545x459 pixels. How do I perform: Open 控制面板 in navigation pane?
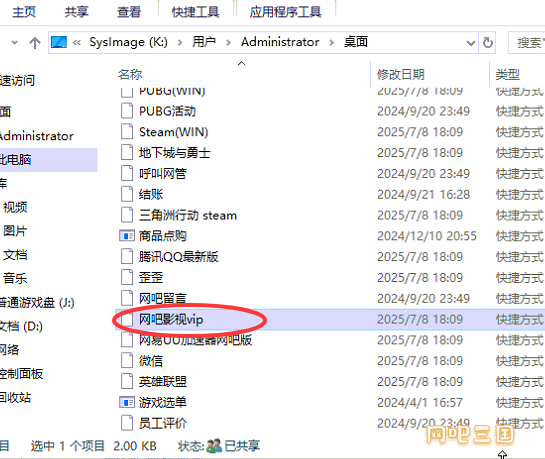tap(21, 374)
